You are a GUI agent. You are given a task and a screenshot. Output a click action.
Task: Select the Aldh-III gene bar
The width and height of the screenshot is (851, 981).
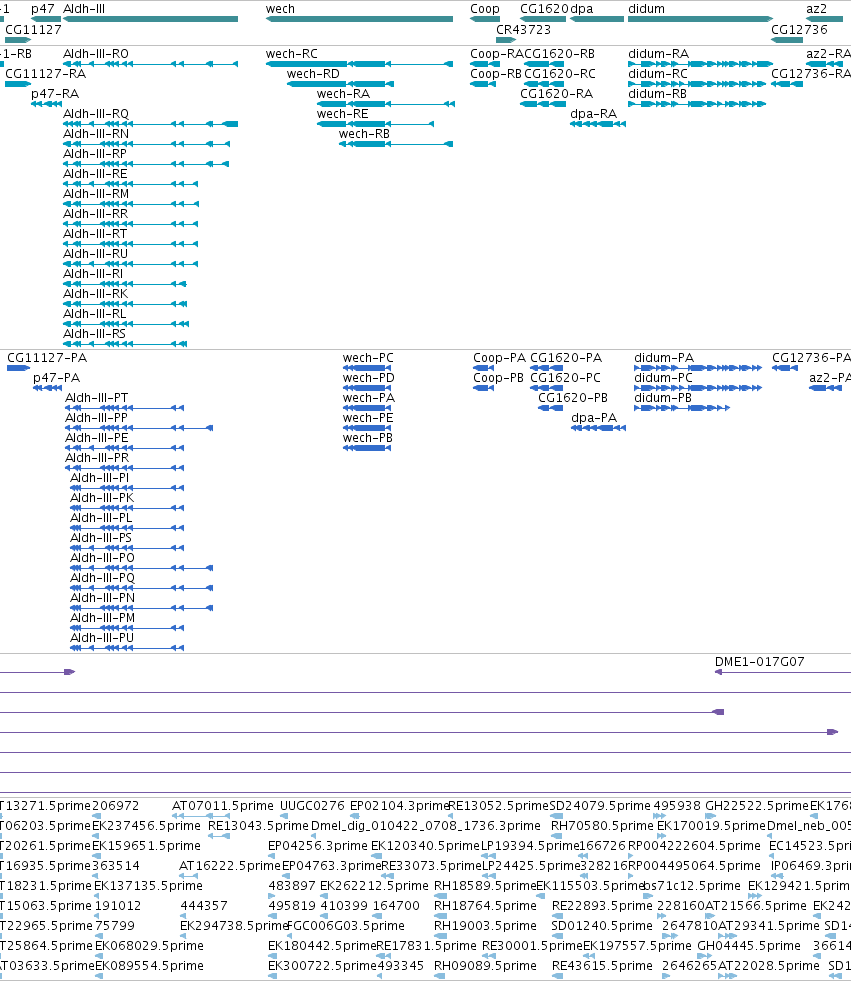(150, 19)
